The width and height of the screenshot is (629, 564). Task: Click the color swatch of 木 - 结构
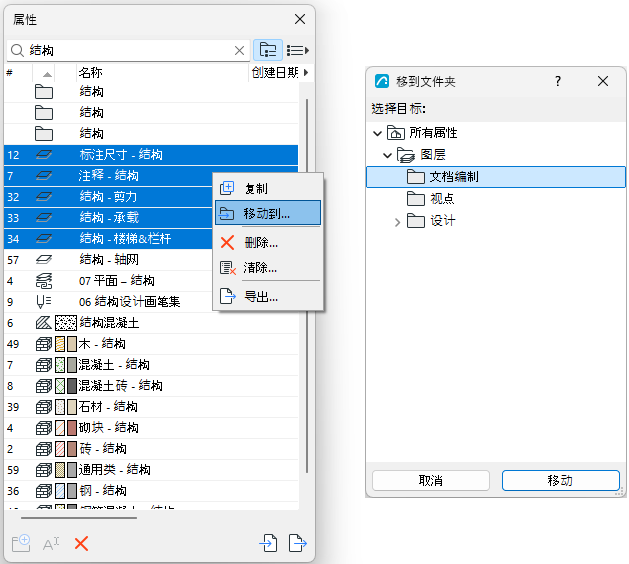[72, 344]
